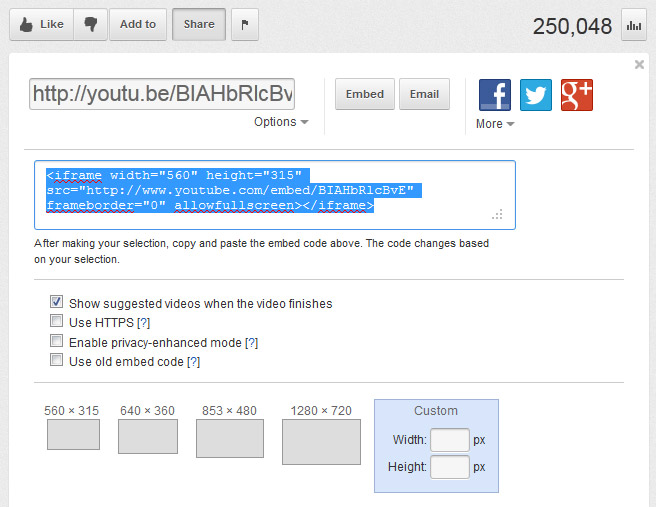
Task: Expand the More sharing dropdown
Action: (495, 124)
